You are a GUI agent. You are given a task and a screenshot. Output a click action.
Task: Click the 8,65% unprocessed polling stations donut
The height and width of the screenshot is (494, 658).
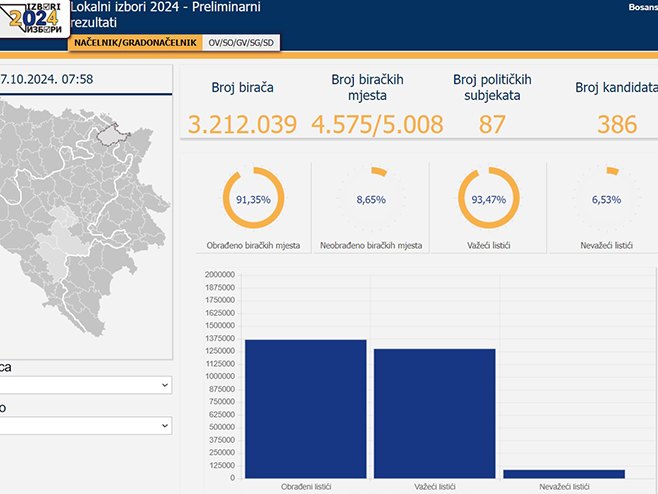[370, 199]
